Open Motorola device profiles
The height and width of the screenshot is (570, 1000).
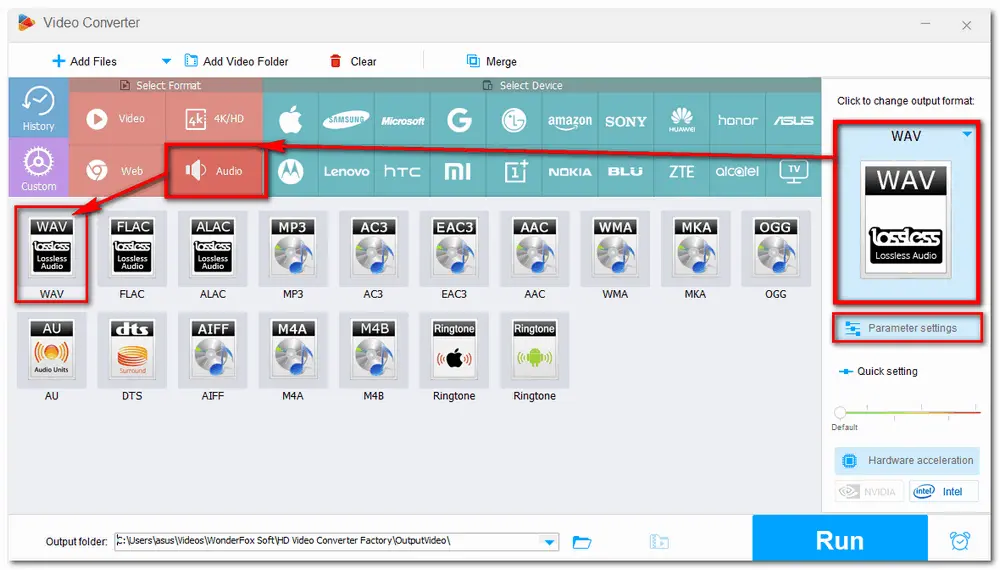(x=291, y=172)
